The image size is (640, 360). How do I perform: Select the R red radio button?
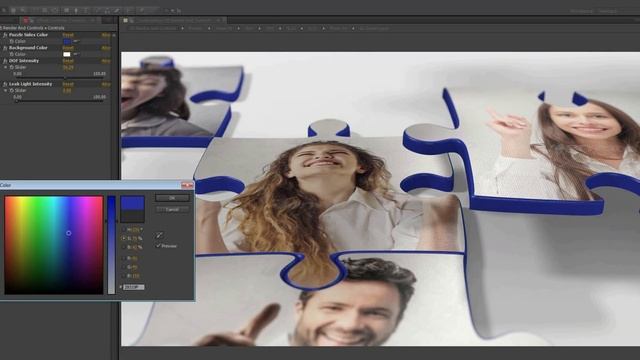(x=124, y=258)
